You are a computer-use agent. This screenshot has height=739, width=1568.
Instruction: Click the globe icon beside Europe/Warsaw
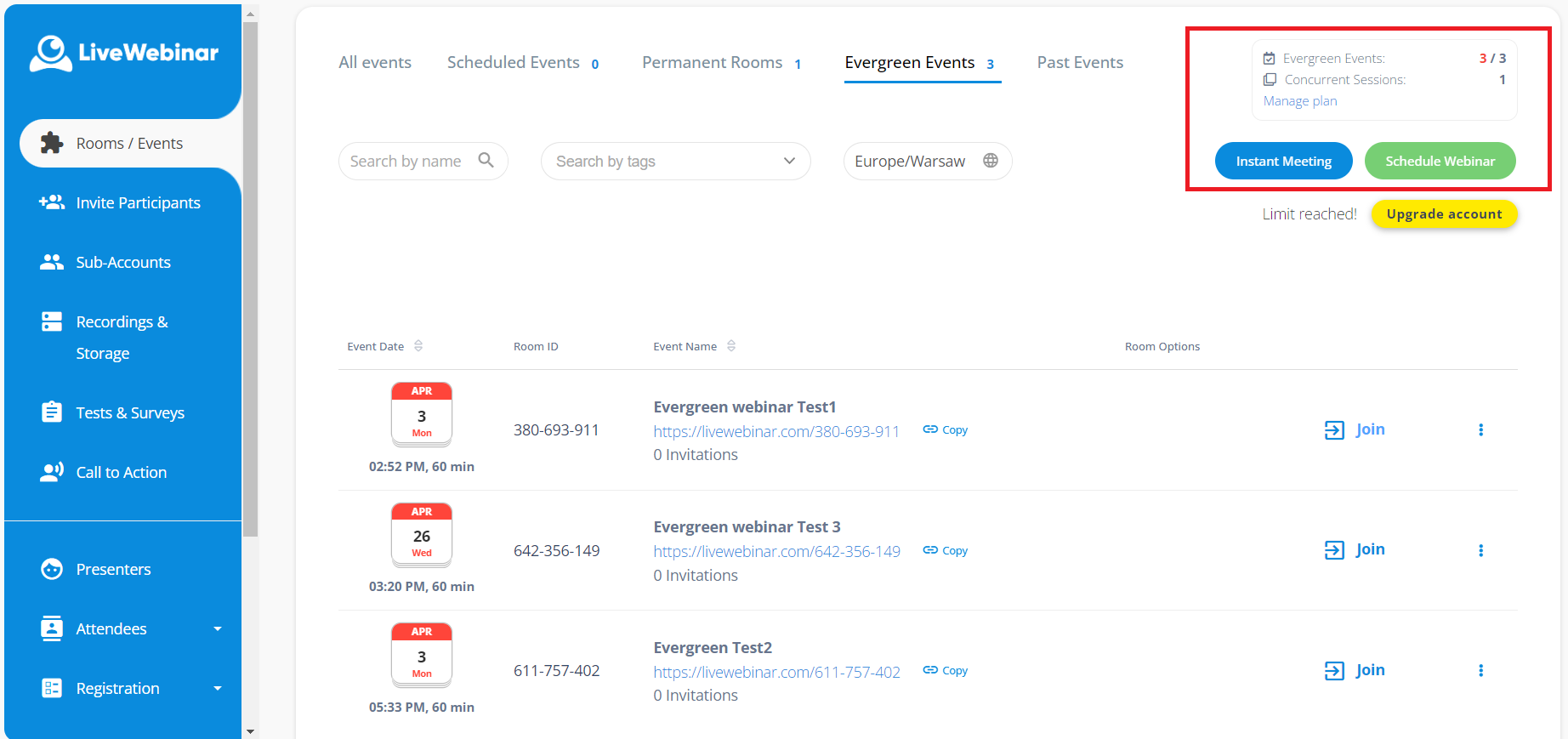(x=991, y=161)
